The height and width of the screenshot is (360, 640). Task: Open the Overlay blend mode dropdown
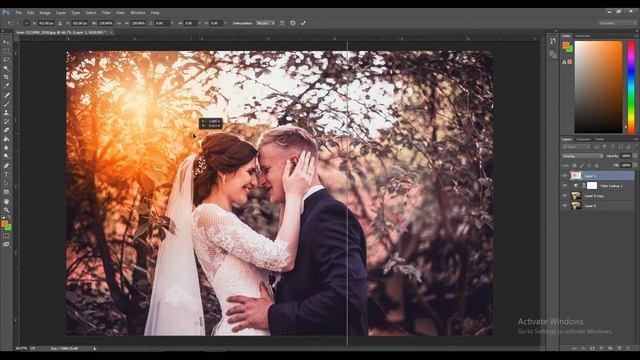click(x=582, y=156)
